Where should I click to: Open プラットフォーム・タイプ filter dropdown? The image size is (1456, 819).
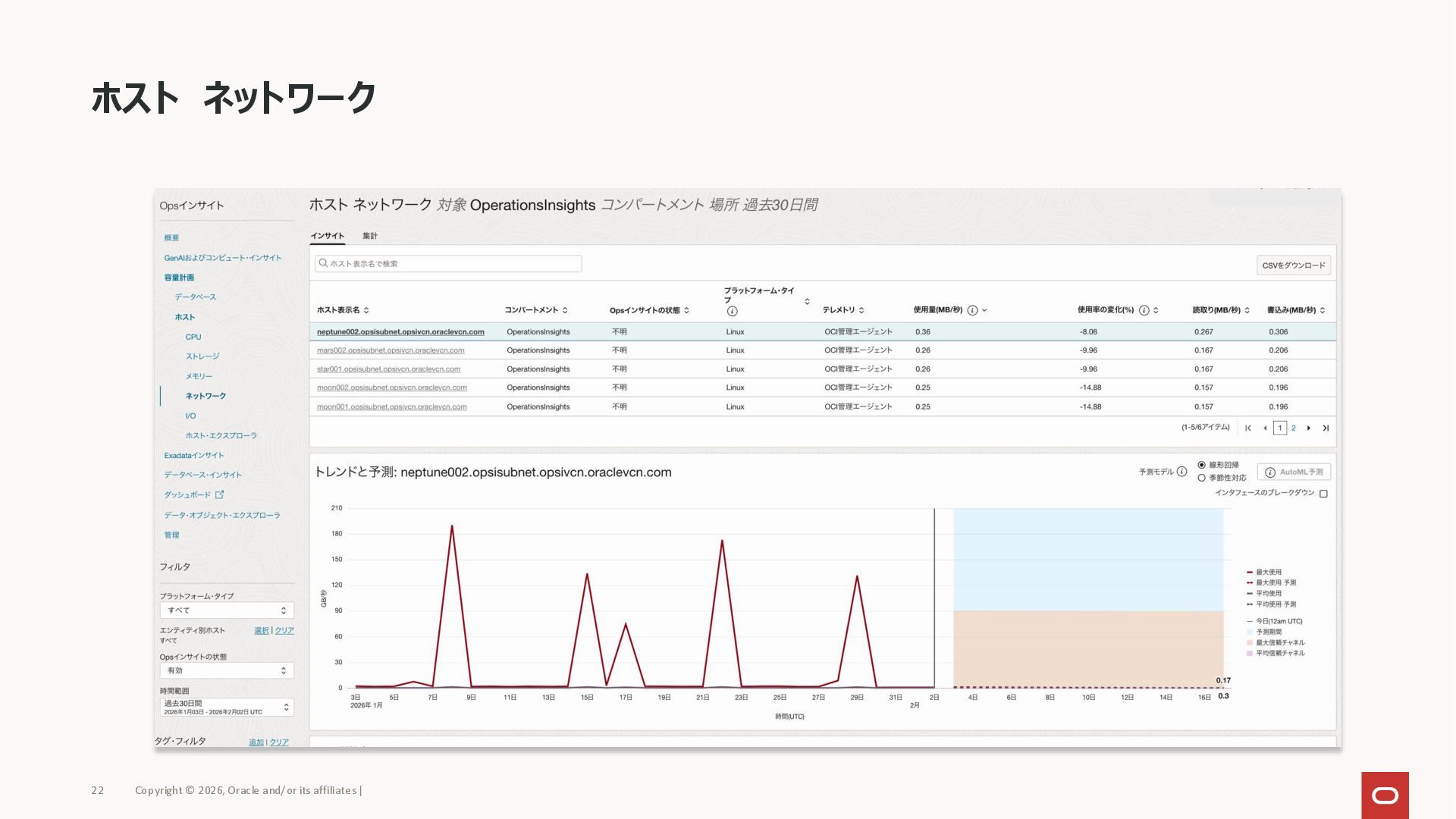pos(226,610)
